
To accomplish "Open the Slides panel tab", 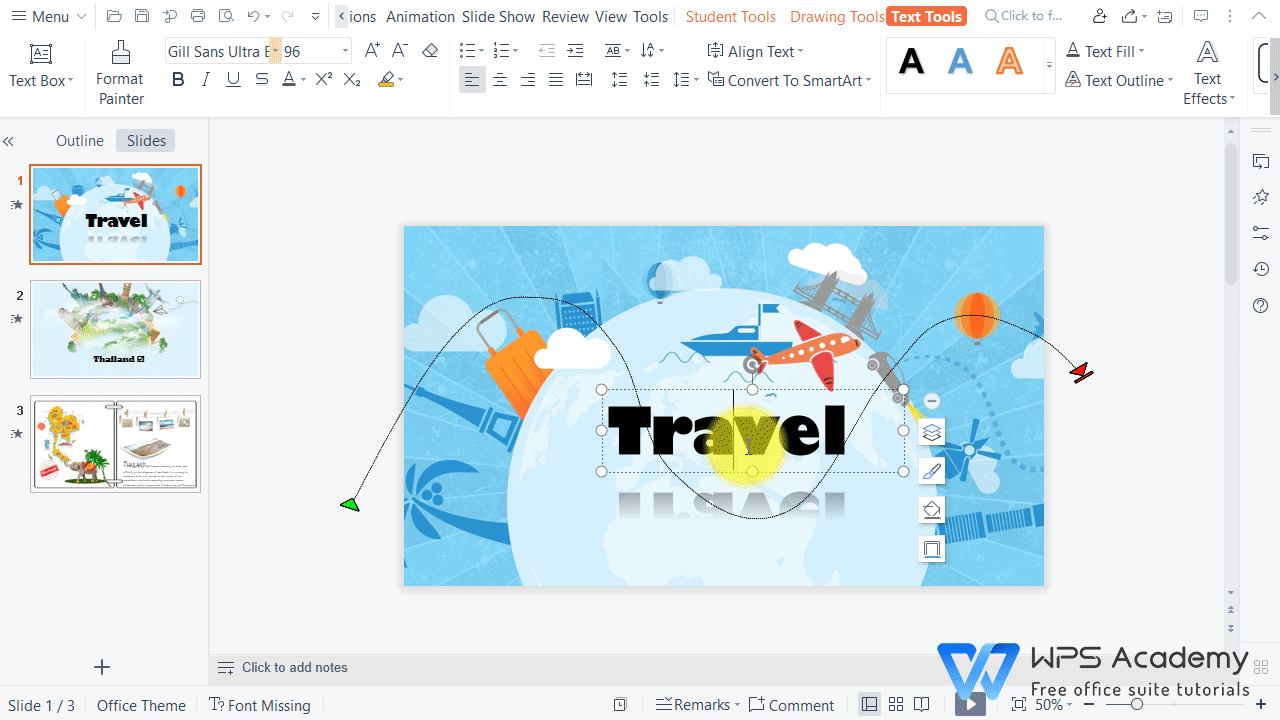I will tap(145, 140).
